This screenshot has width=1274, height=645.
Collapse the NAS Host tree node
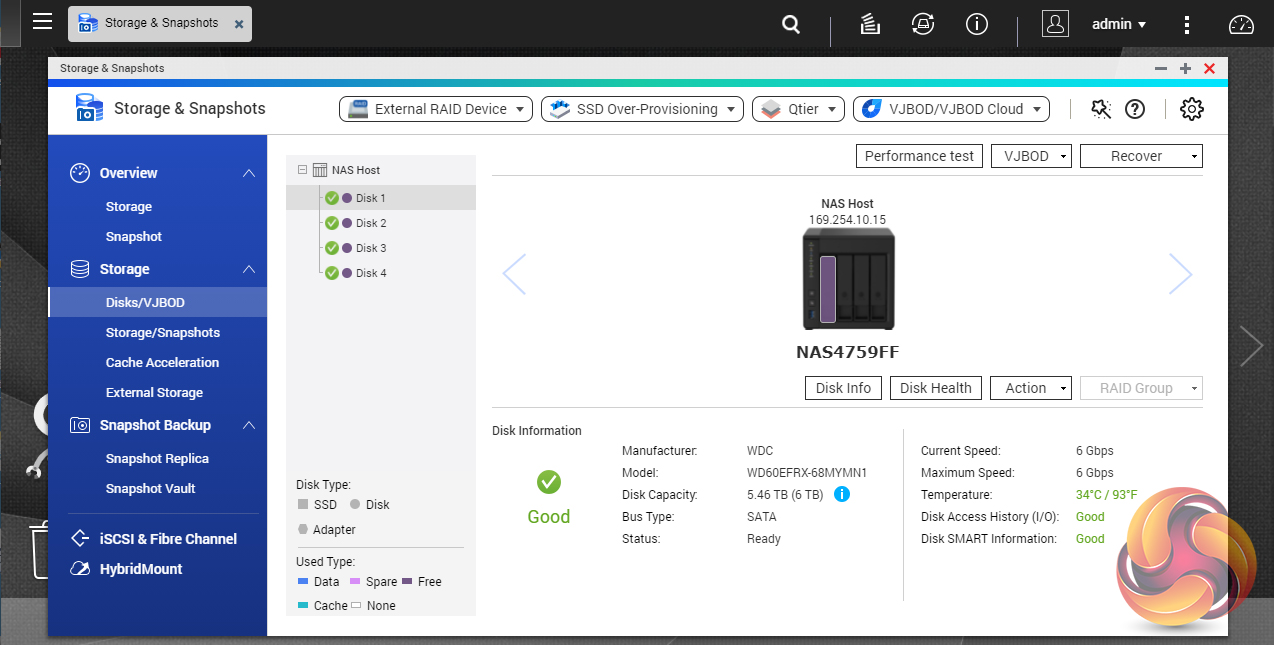(x=303, y=170)
